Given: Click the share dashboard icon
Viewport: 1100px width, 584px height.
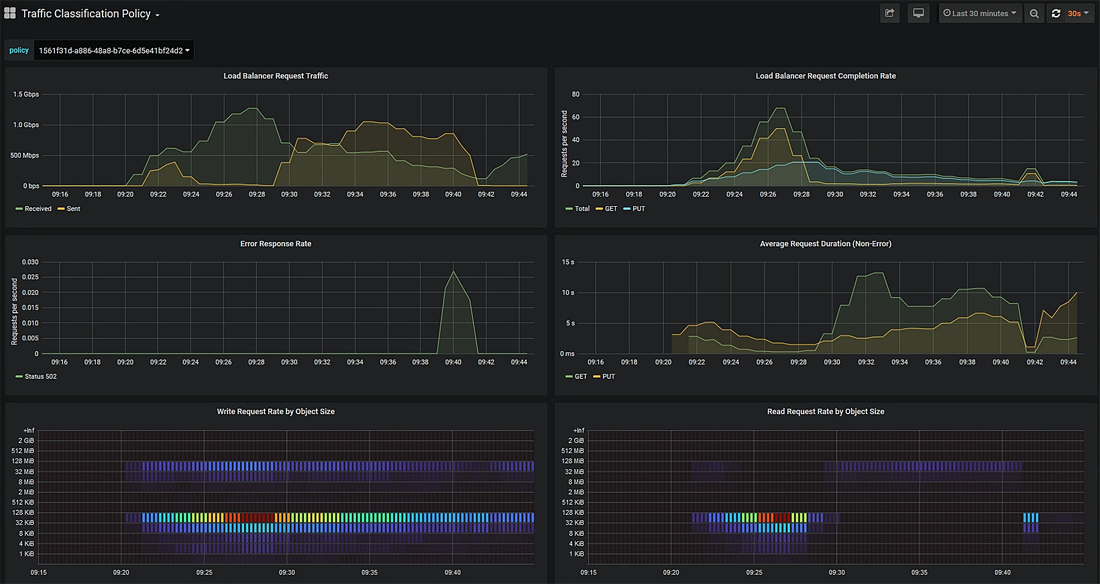Looking at the screenshot, I should [x=889, y=14].
